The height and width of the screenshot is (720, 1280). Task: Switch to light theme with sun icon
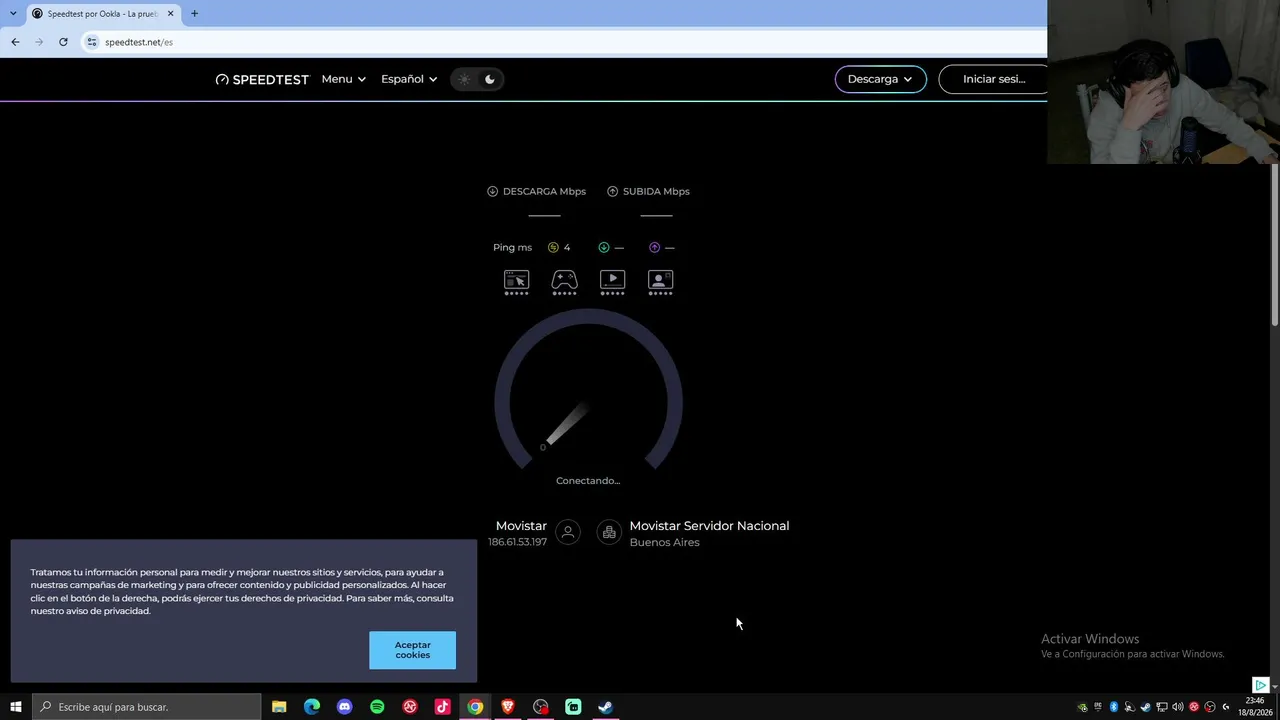coord(465,79)
